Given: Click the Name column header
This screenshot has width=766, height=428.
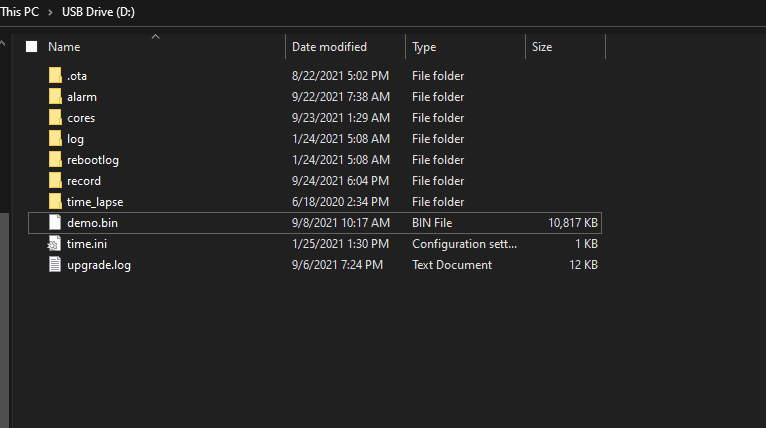Looking at the screenshot, I should pos(64,47).
